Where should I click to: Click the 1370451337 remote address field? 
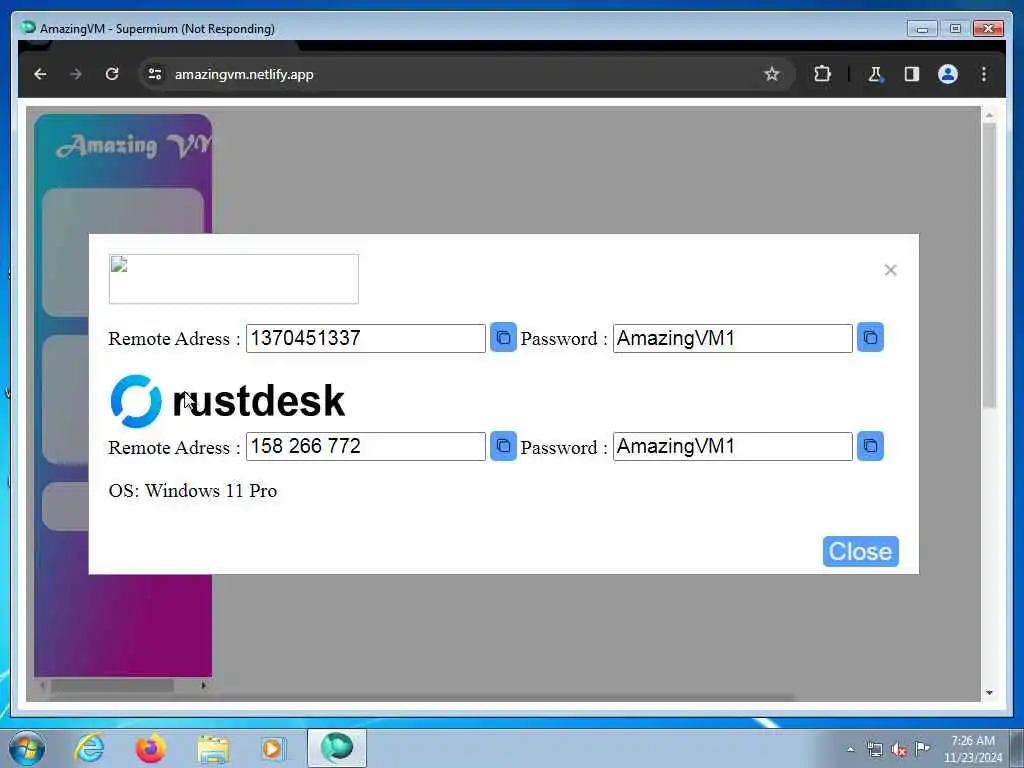coord(366,338)
